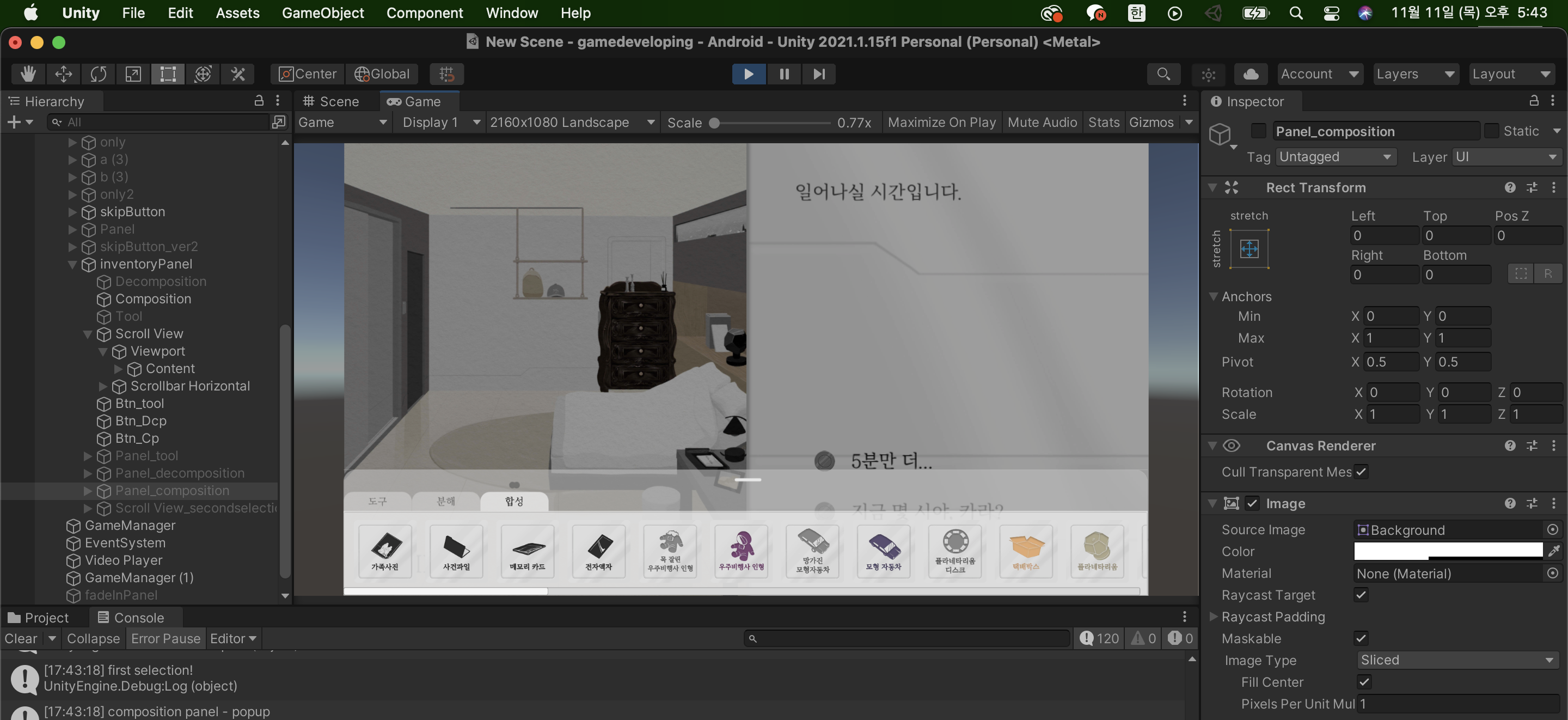
Task: Toggle Mute Audio in Game view
Action: 1042,122
